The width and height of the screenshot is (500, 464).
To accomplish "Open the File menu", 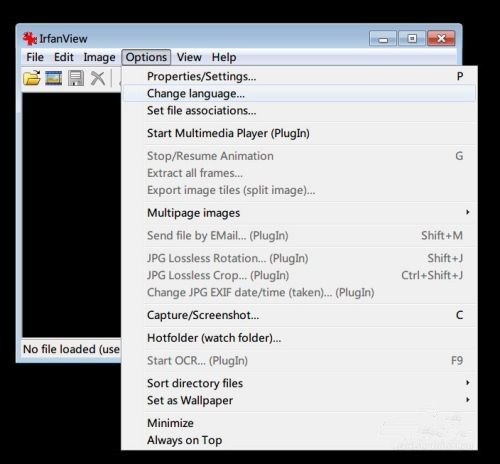I will (35, 57).
